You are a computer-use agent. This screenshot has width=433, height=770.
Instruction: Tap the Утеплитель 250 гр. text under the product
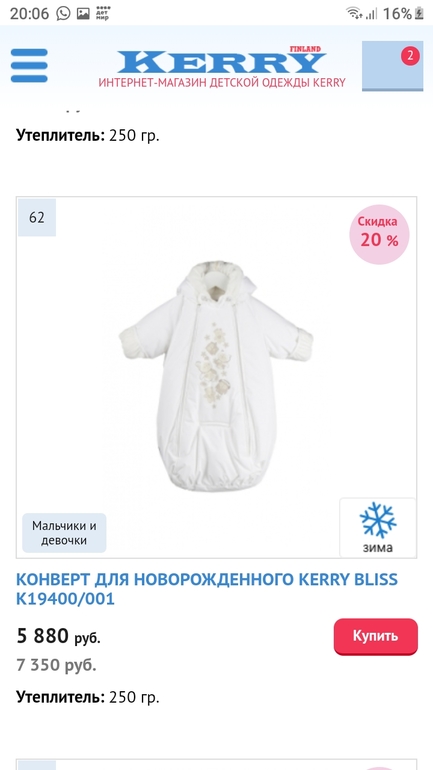88,697
